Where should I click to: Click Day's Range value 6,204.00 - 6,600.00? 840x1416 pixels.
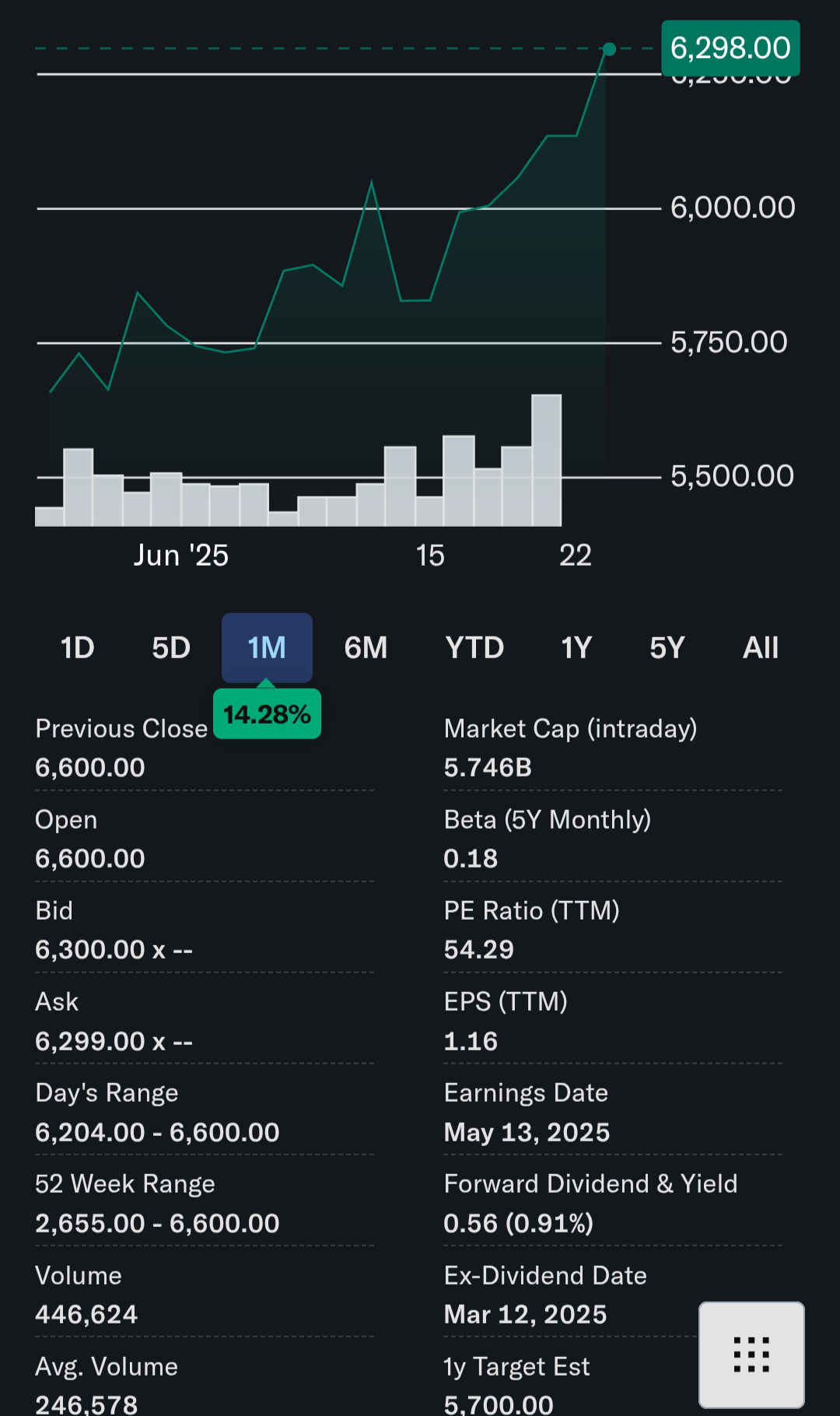[x=158, y=1132]
